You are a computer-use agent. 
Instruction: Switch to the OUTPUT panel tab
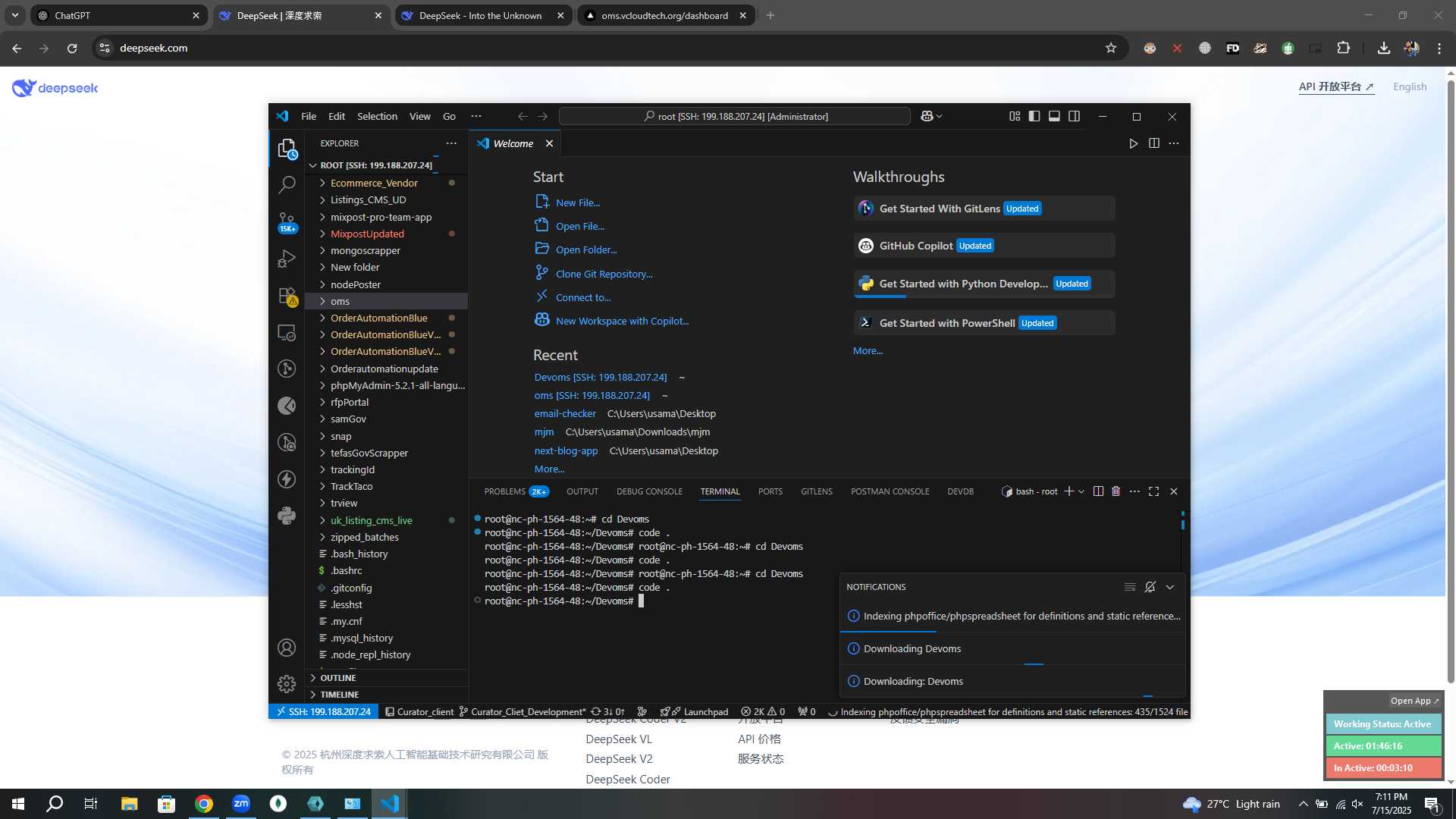[x=582, y=491]
